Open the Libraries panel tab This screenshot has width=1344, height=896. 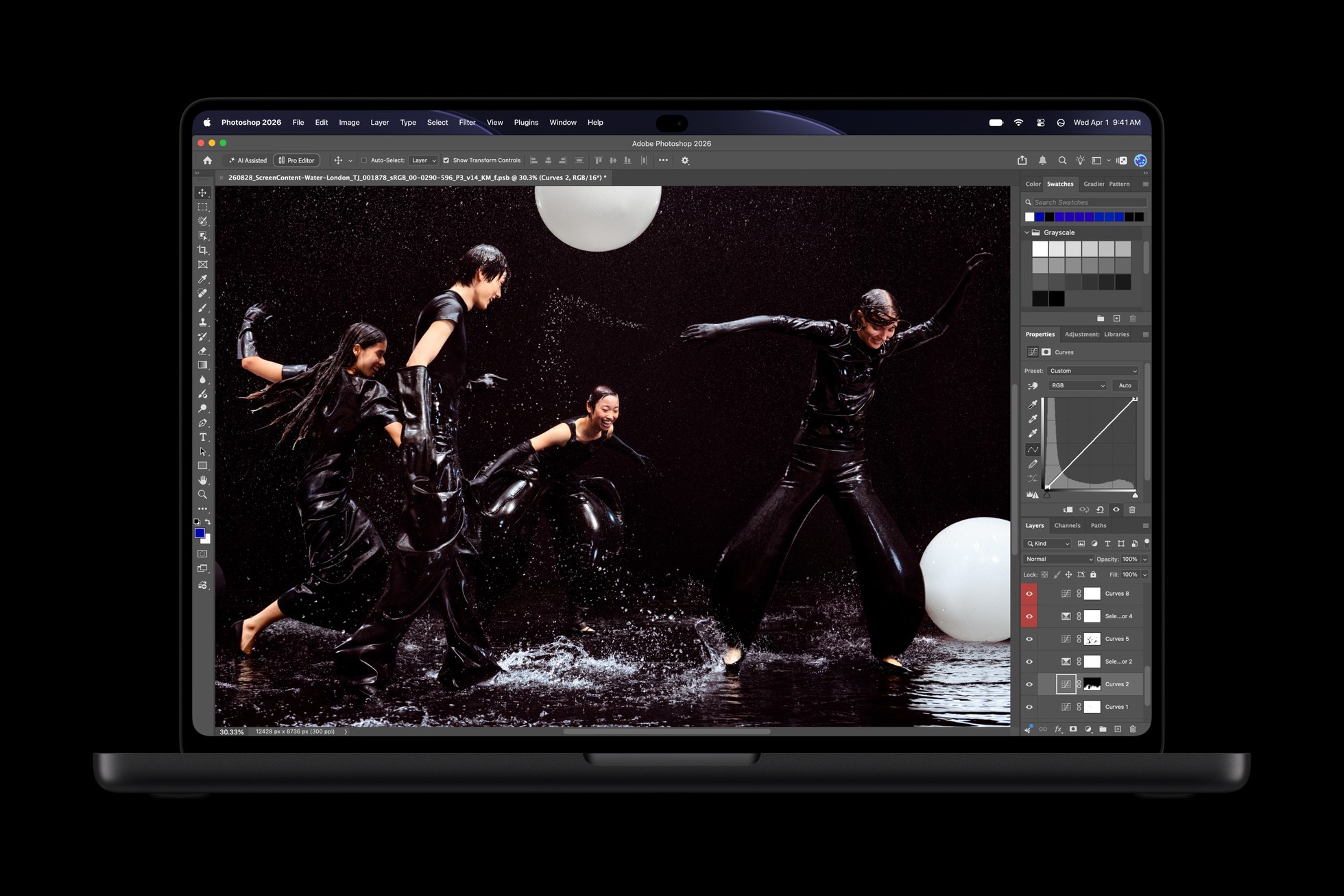1116,335
